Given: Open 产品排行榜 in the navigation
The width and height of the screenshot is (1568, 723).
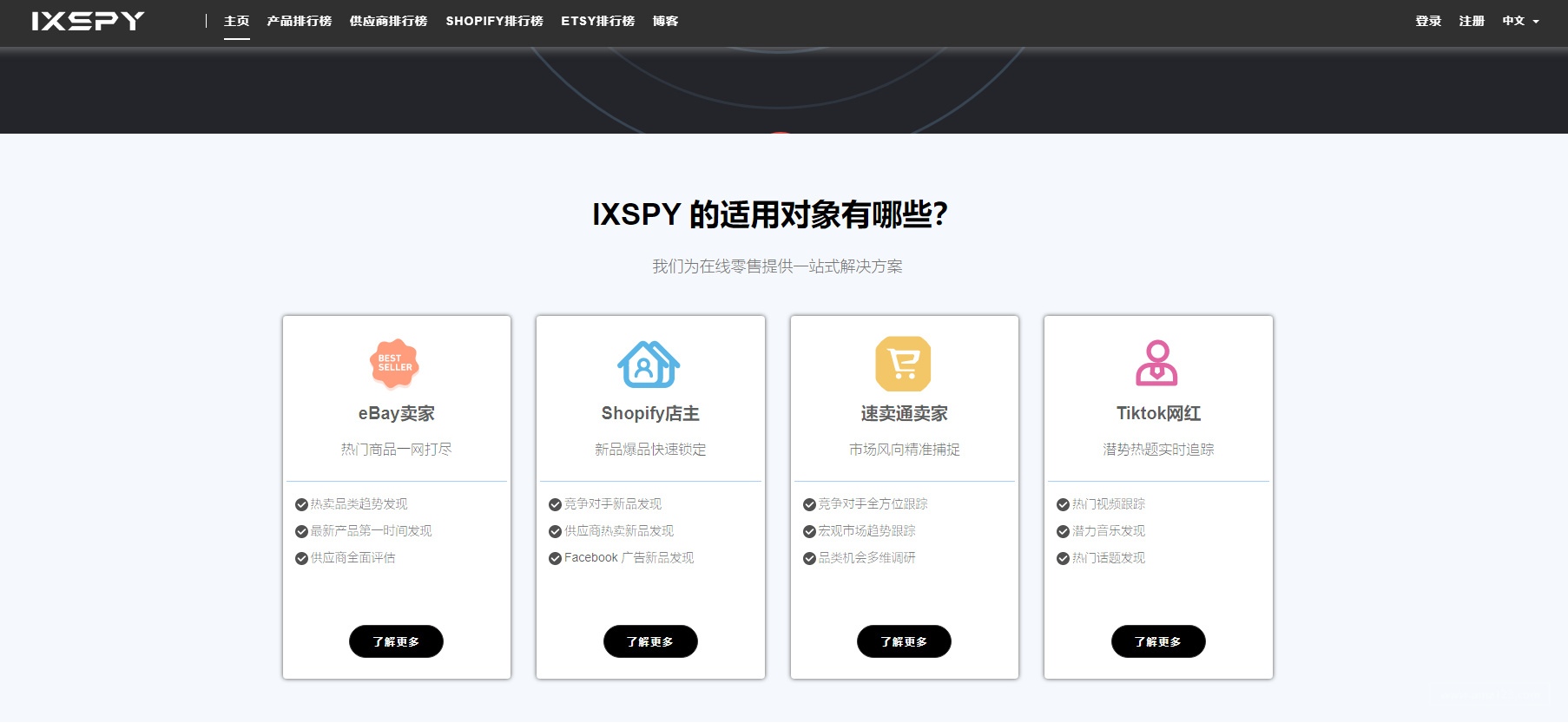Looking at the screenshot, I should coord(300,21).
